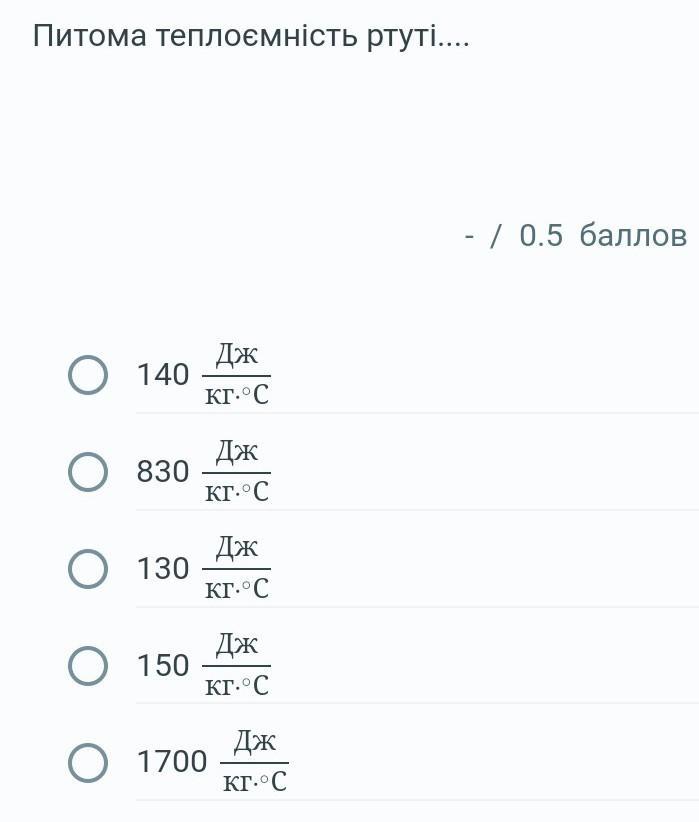Click the question text about питома теплоємність ртуті

coord(251,37)
